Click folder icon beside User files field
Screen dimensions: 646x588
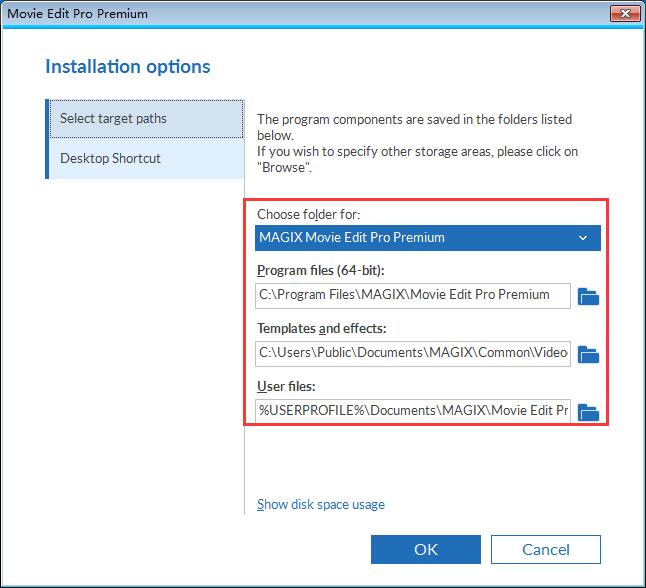point(588,412)
